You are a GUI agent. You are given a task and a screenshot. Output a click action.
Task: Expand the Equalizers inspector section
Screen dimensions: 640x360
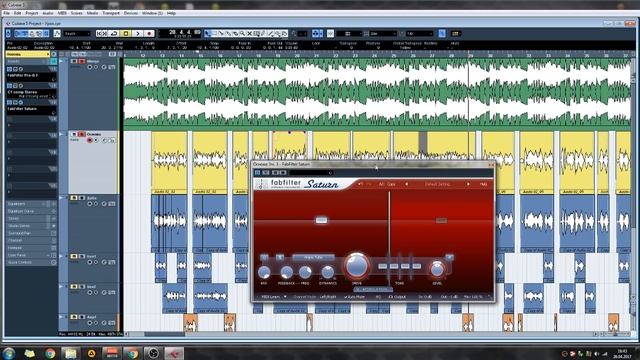[x=31, y=204]
